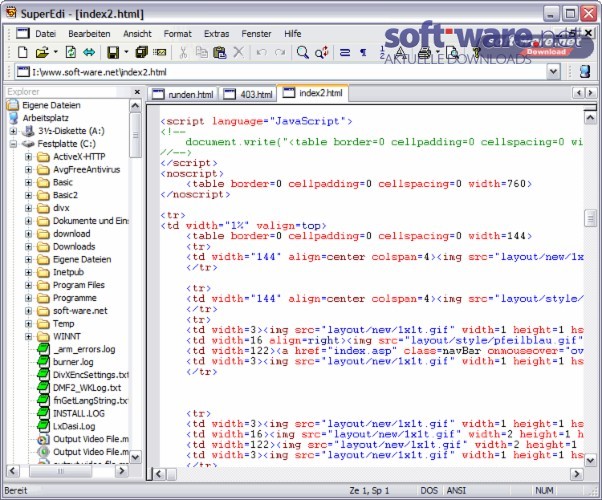Viewport: 602px width, 500px height.
Task: Select the Inetpub folder
Action: click(x=68, y=272)
